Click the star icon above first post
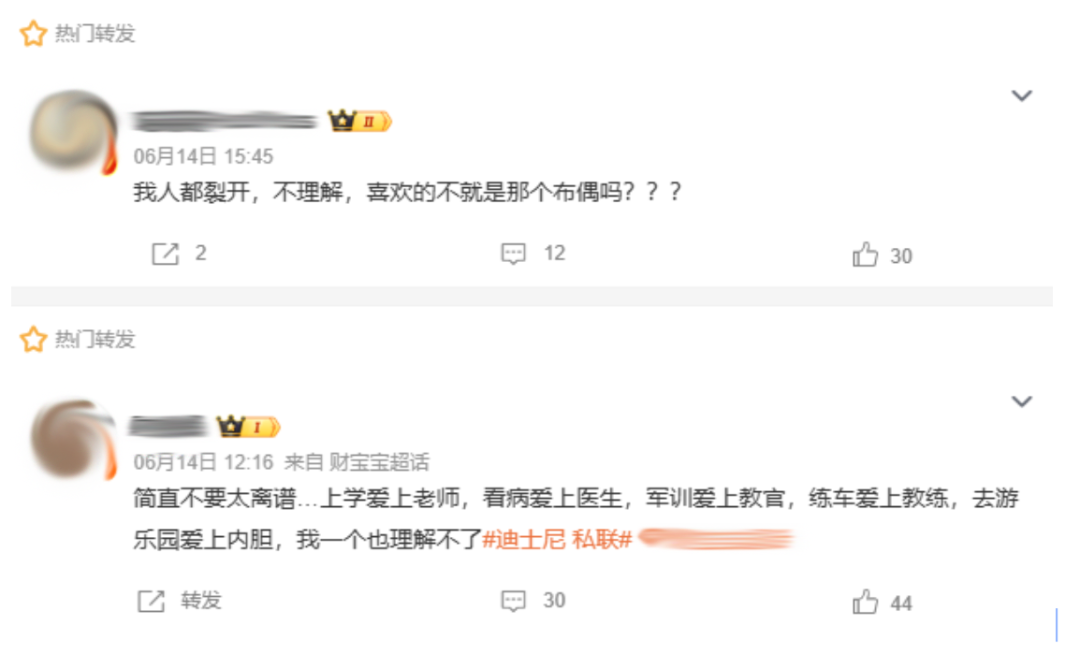Image resolution: width=1080 pixels, height=655 pixels. click(32, 33)
